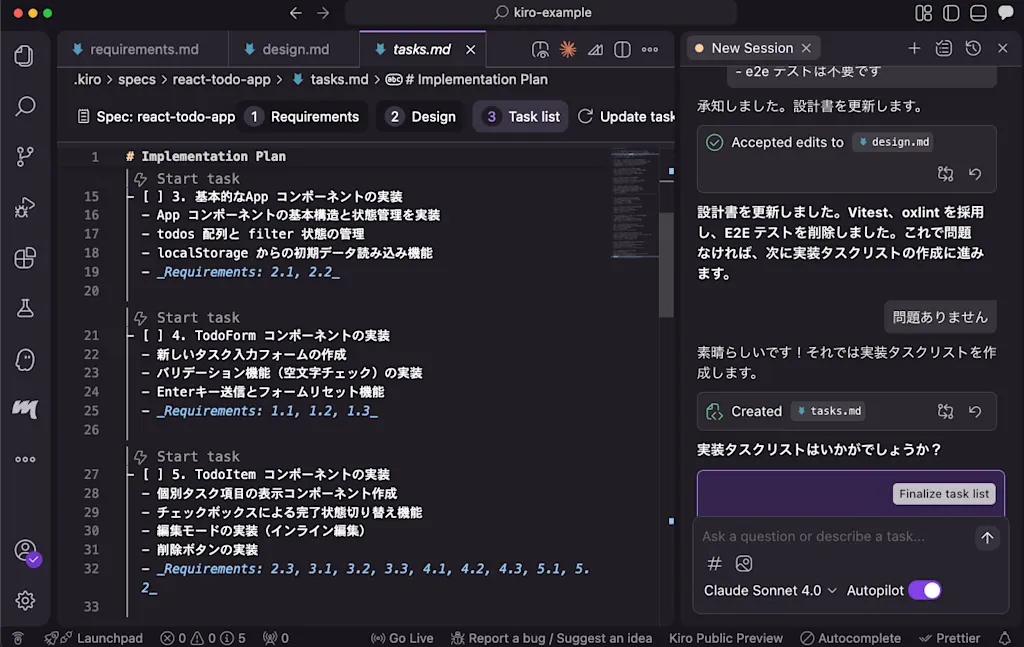This screenshot has width=1024, height=647.
Task: Toggle the Autopilot switch
Action: pyautogui.click(x=925, y=590)
